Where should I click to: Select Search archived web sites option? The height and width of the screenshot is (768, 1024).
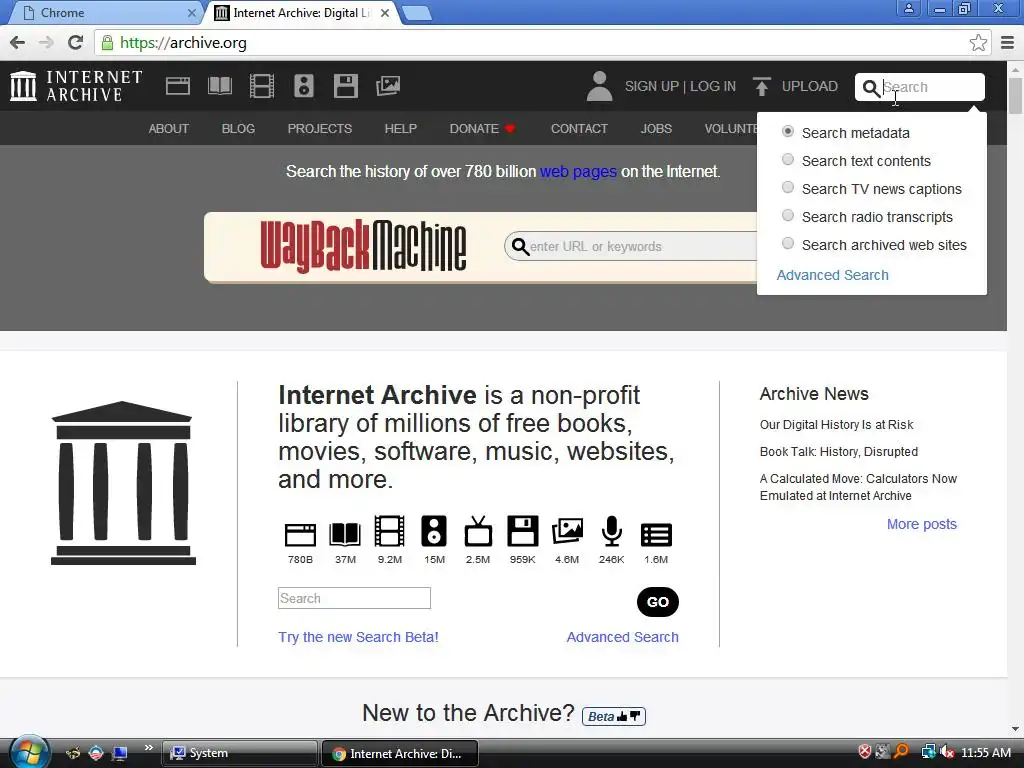pos(788,244)
